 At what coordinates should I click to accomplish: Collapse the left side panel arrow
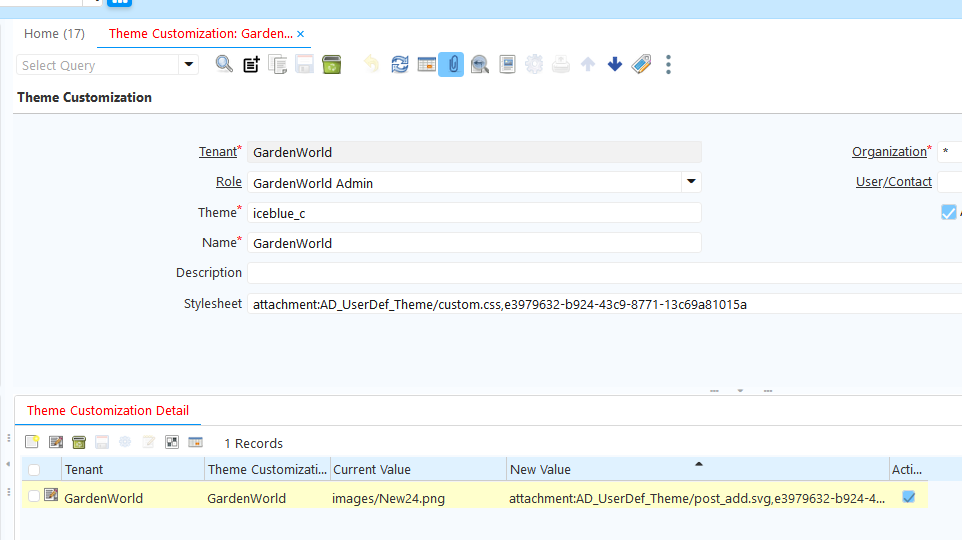coord(8,464)
